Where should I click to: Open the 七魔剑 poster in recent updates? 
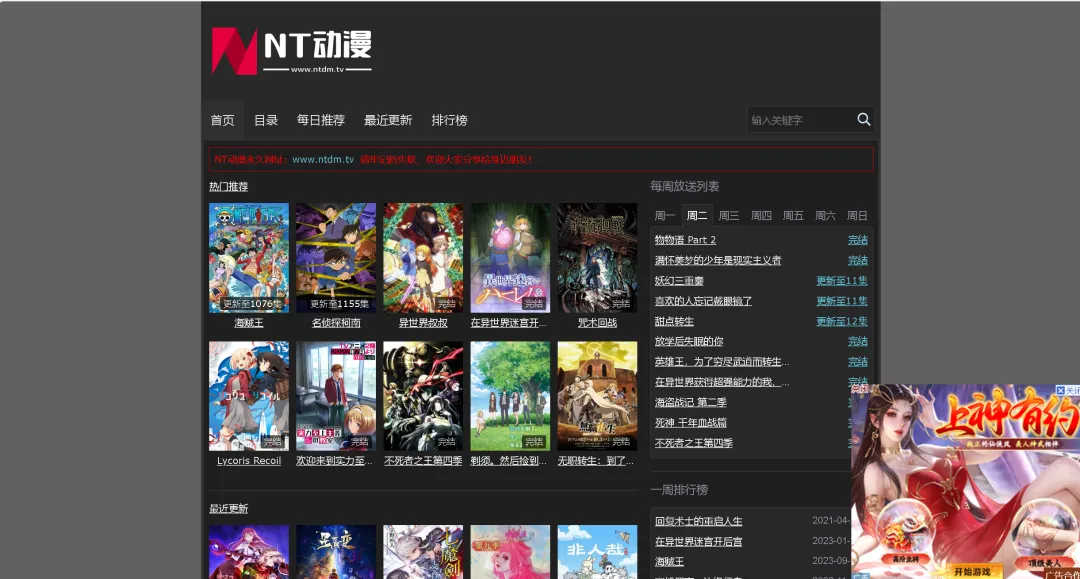pos(423,552)
